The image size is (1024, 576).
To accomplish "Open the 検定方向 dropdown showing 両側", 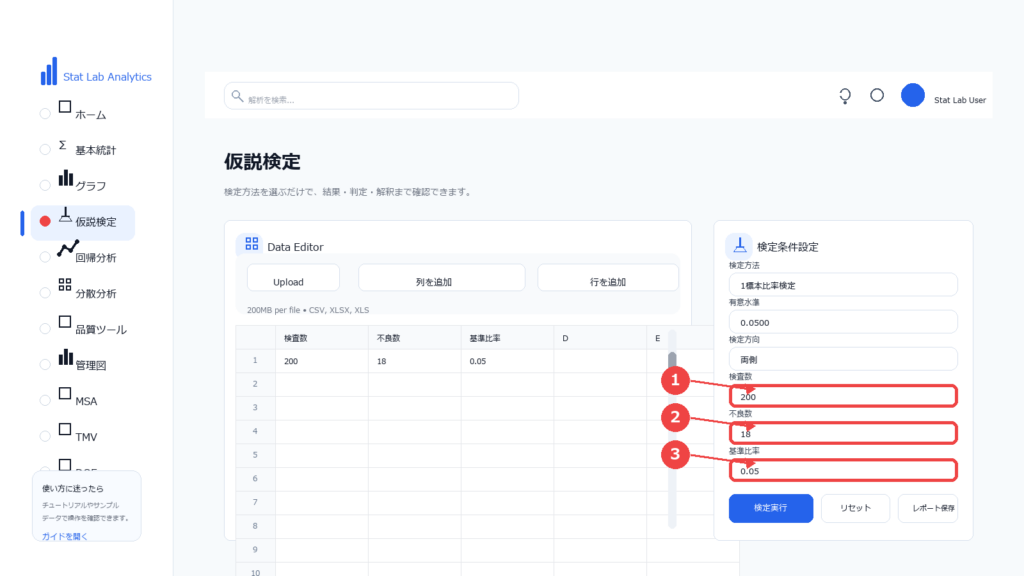I will 843,359.
